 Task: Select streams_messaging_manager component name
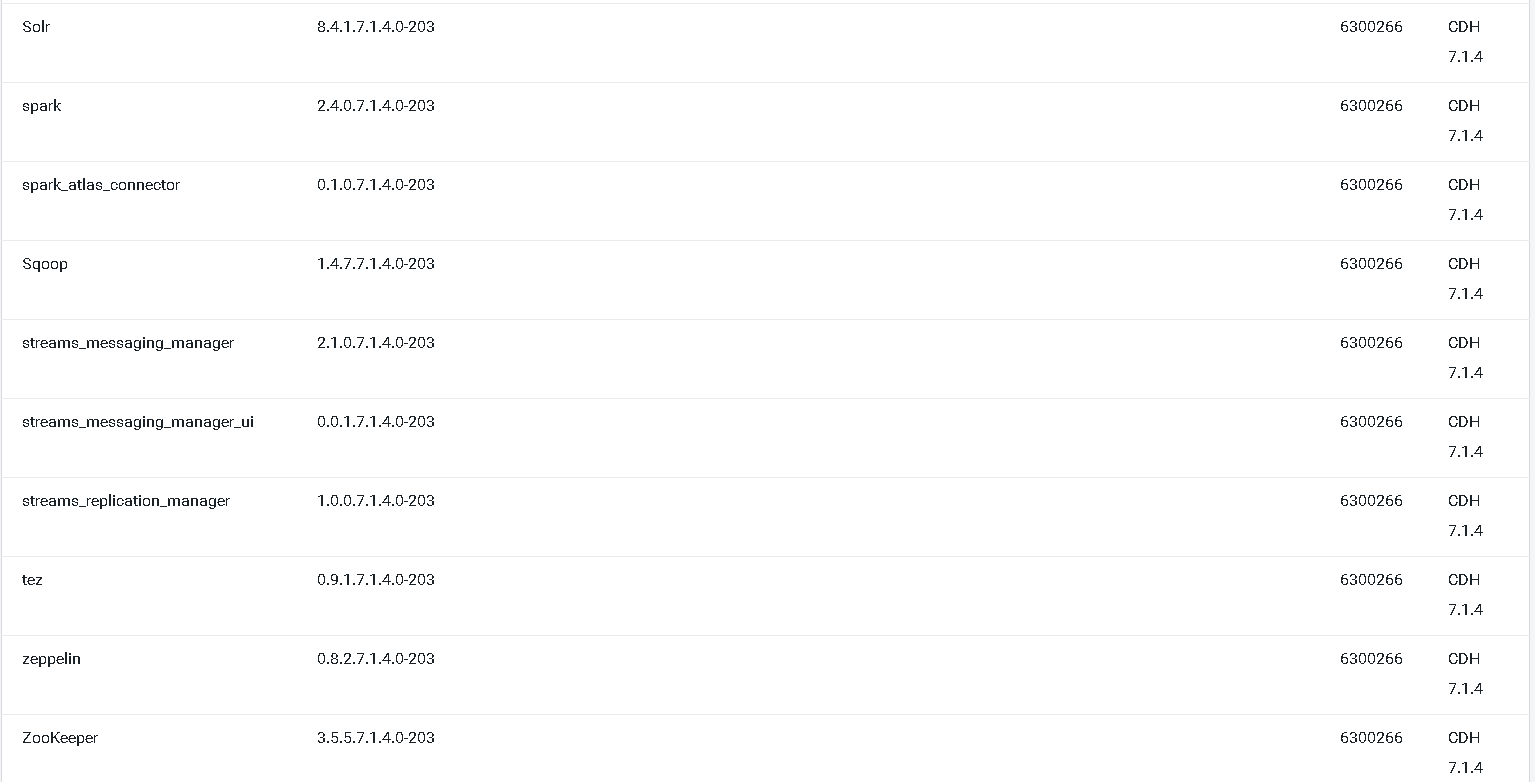tap(128, 343)
